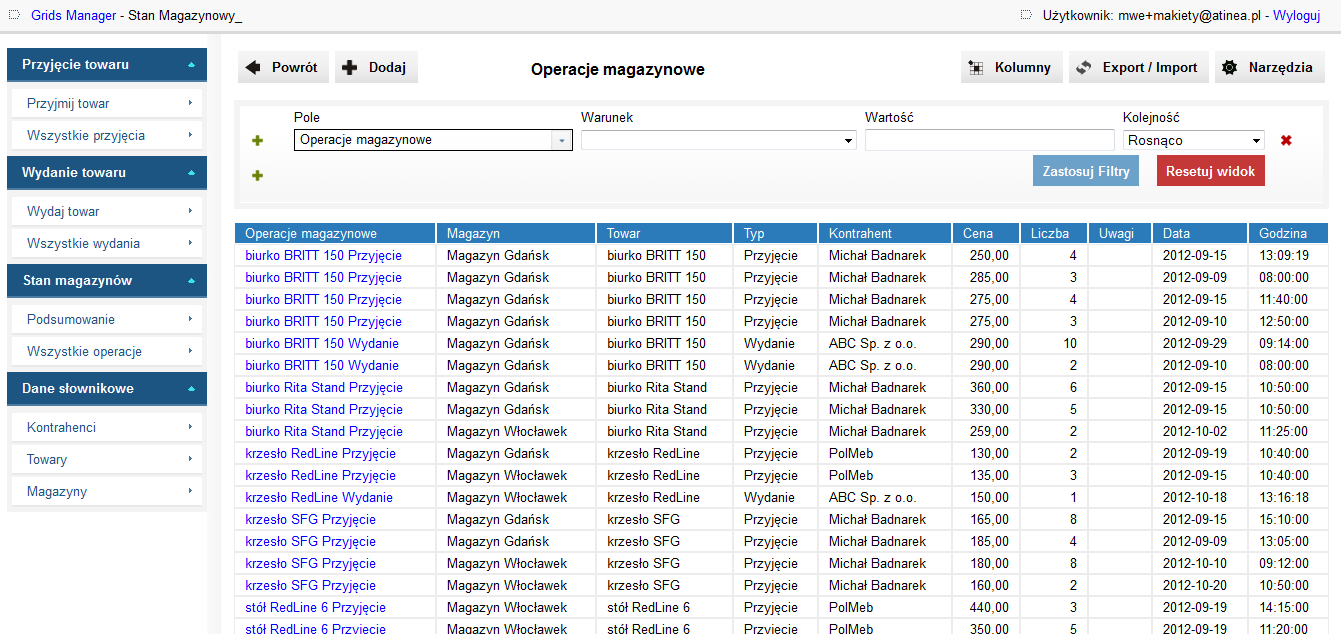This screenshot has height=634, width=1341.
Task: Click the date cell 2012-10-02
Action: pyautogui.click(x=1200, y=431)
